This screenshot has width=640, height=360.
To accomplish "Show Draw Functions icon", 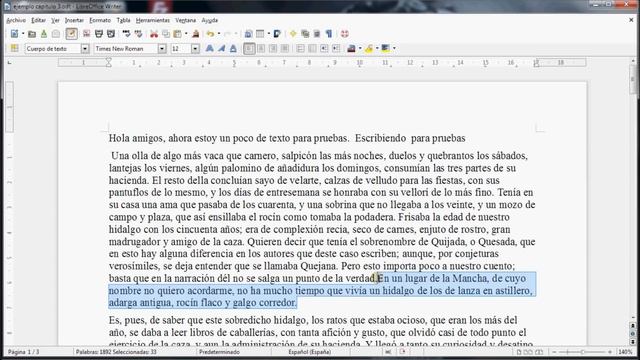I will (x=277, y=34).
